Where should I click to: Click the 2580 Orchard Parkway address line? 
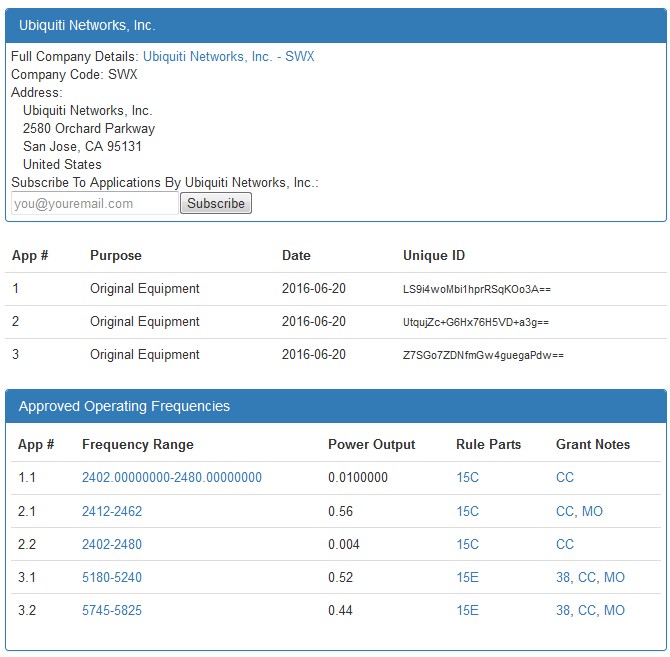point(89,128)
